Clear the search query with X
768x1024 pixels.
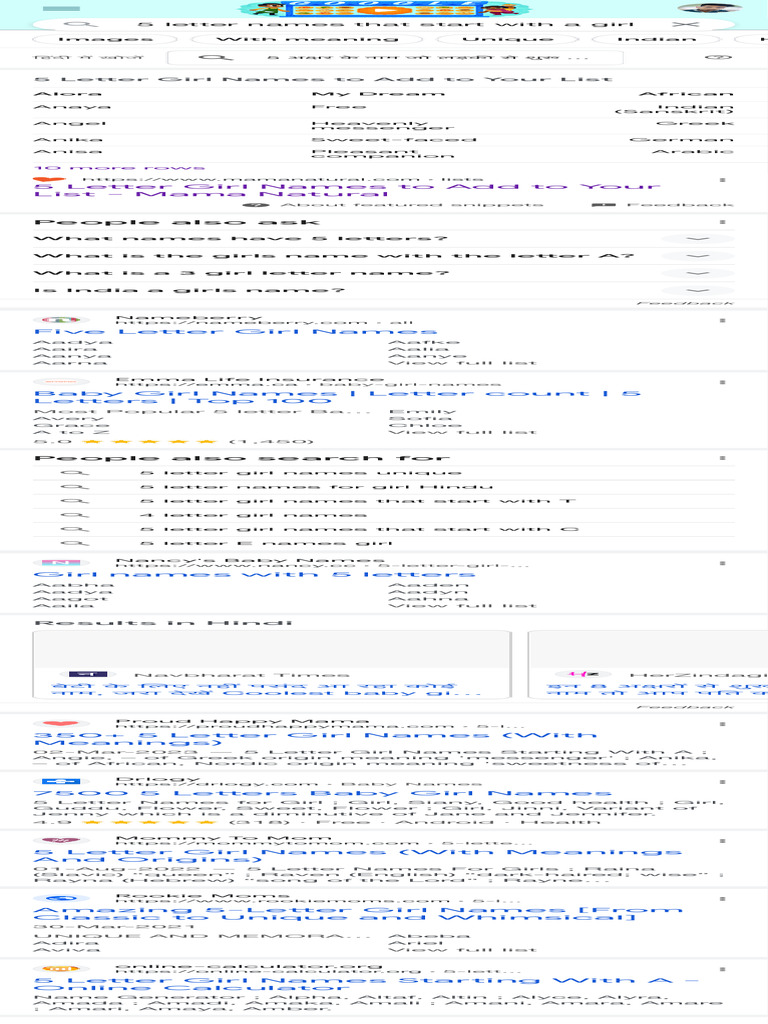685,24
